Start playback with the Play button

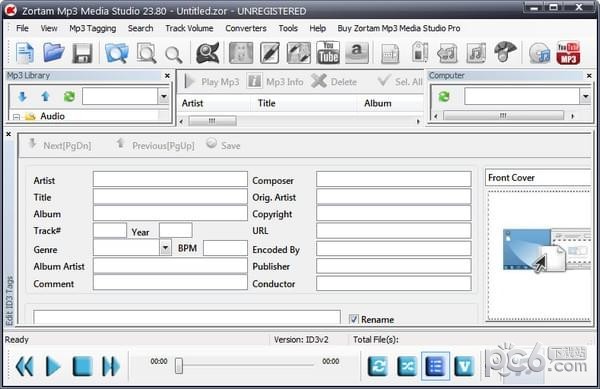53,366
